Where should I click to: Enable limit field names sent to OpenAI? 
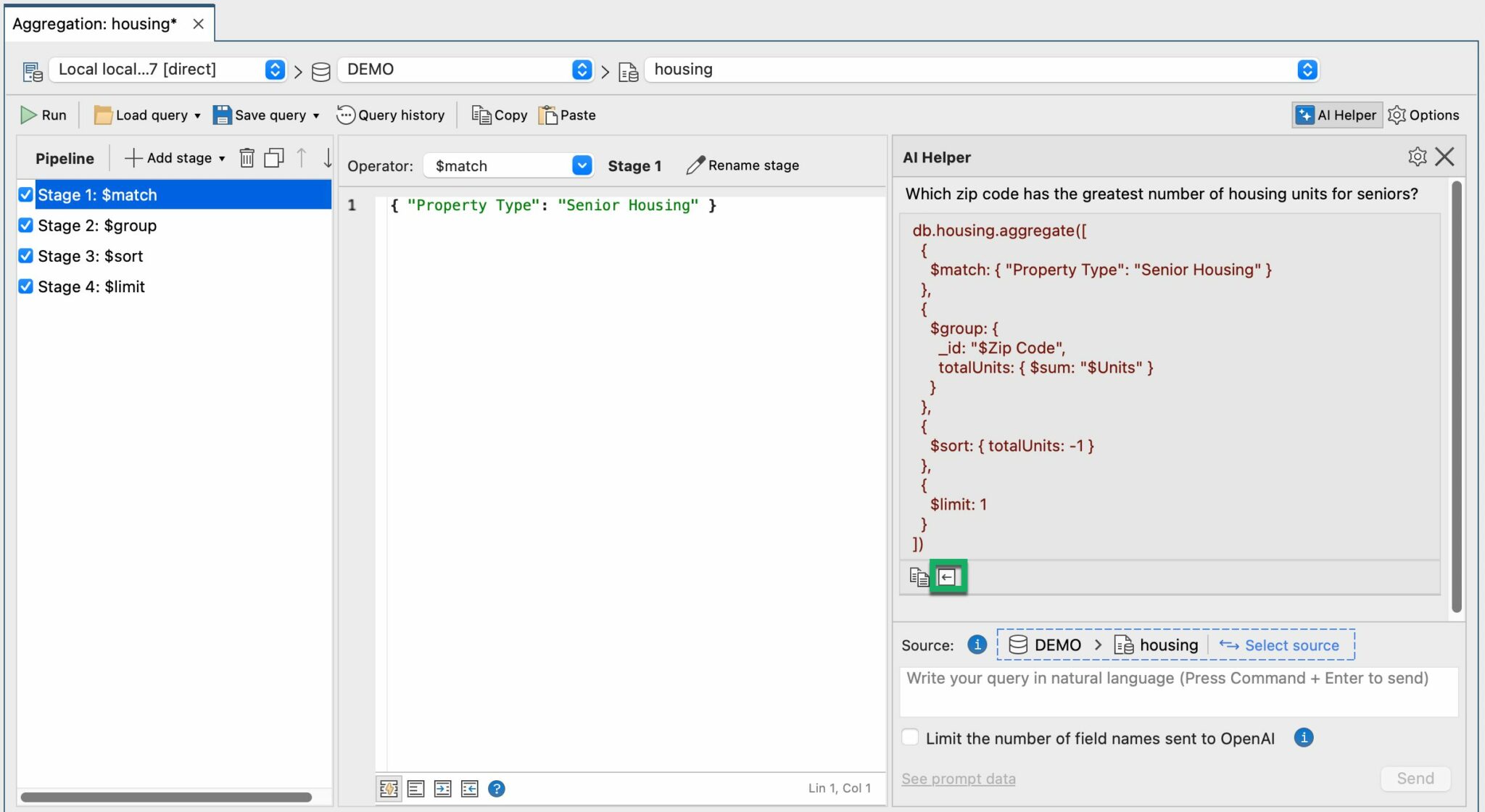coord(910,737)
